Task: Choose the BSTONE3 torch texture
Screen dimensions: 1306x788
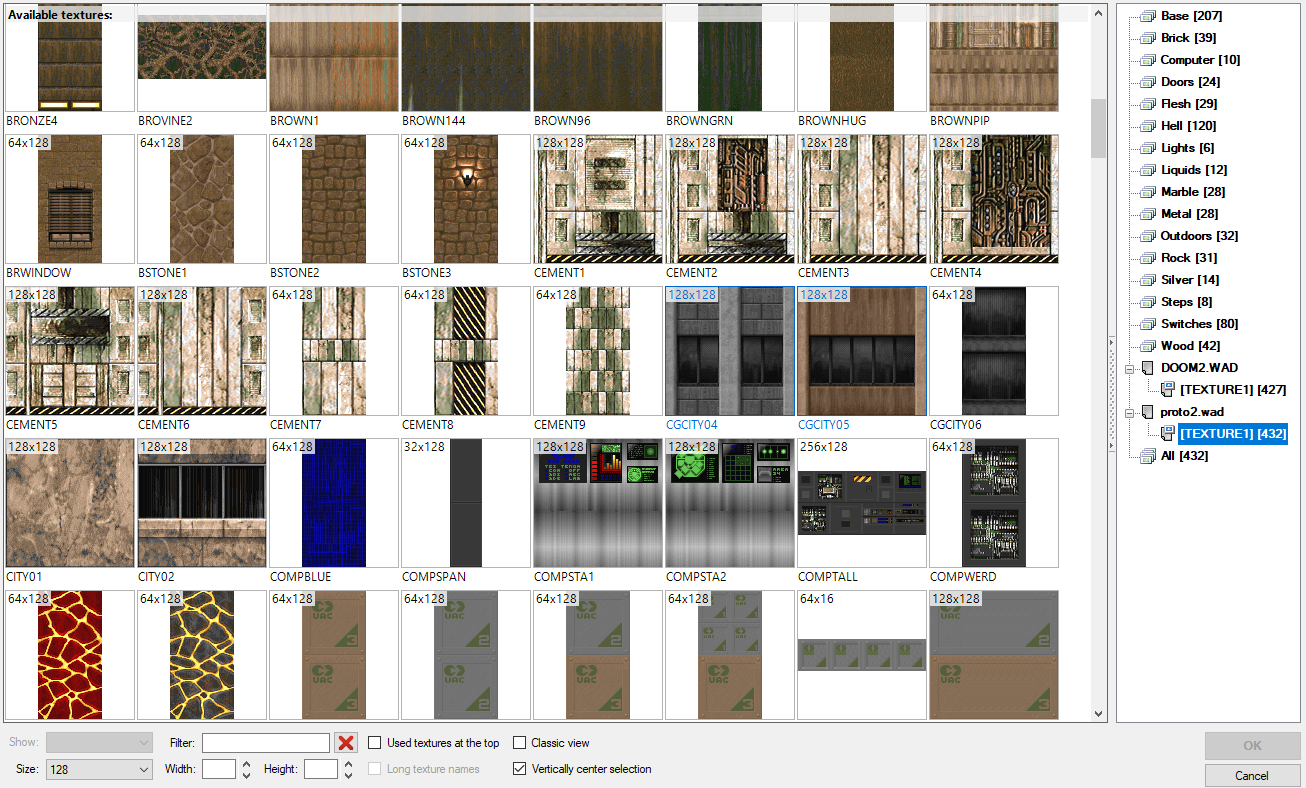Action: 465,199
